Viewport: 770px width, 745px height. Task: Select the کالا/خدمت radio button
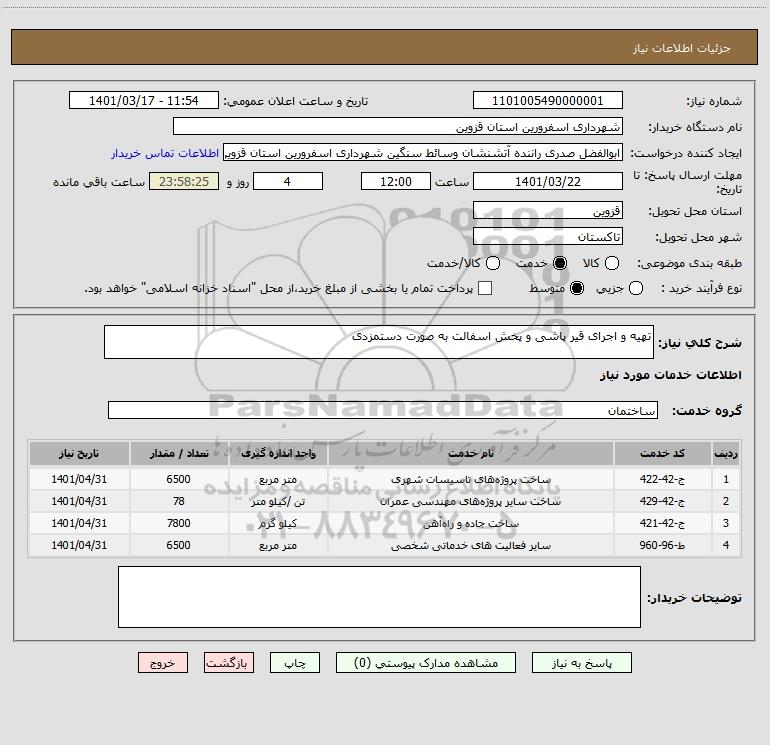click(493, 263)
